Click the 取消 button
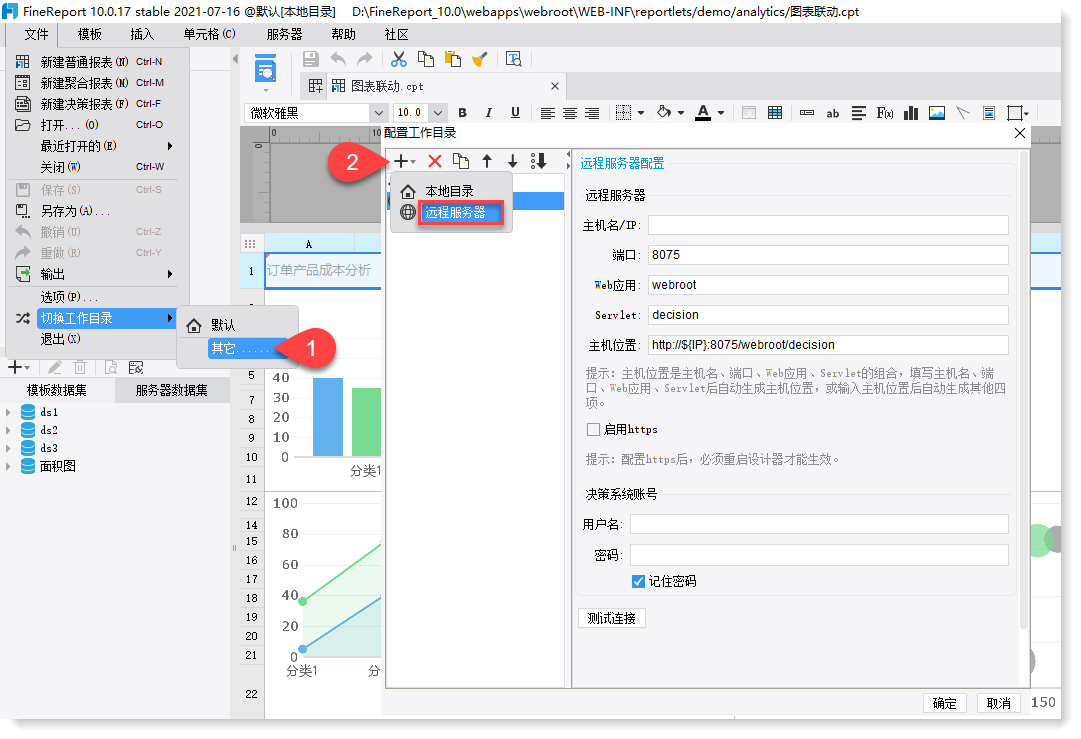Viewport: 1081px width, 739px height. [998, 703]
